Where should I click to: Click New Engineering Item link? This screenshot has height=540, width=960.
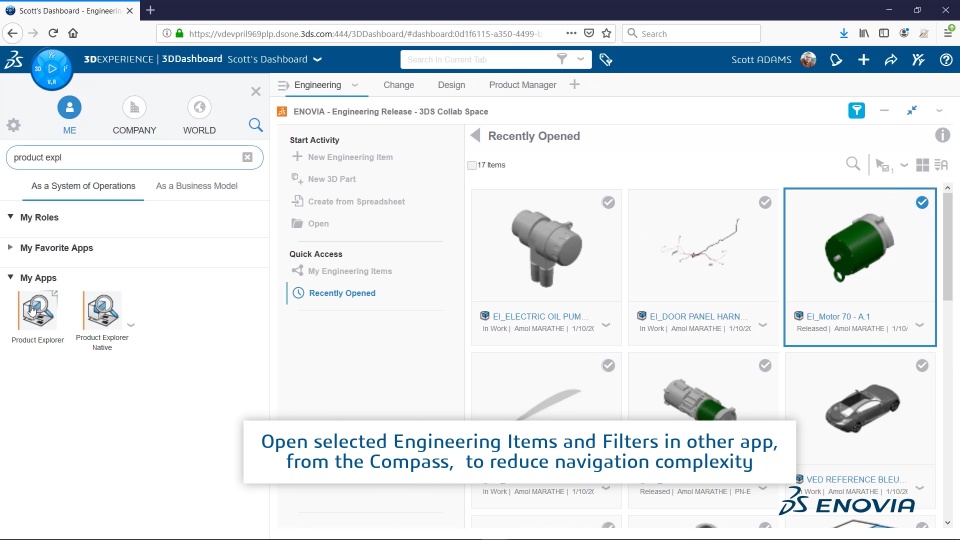pos(350,157)
